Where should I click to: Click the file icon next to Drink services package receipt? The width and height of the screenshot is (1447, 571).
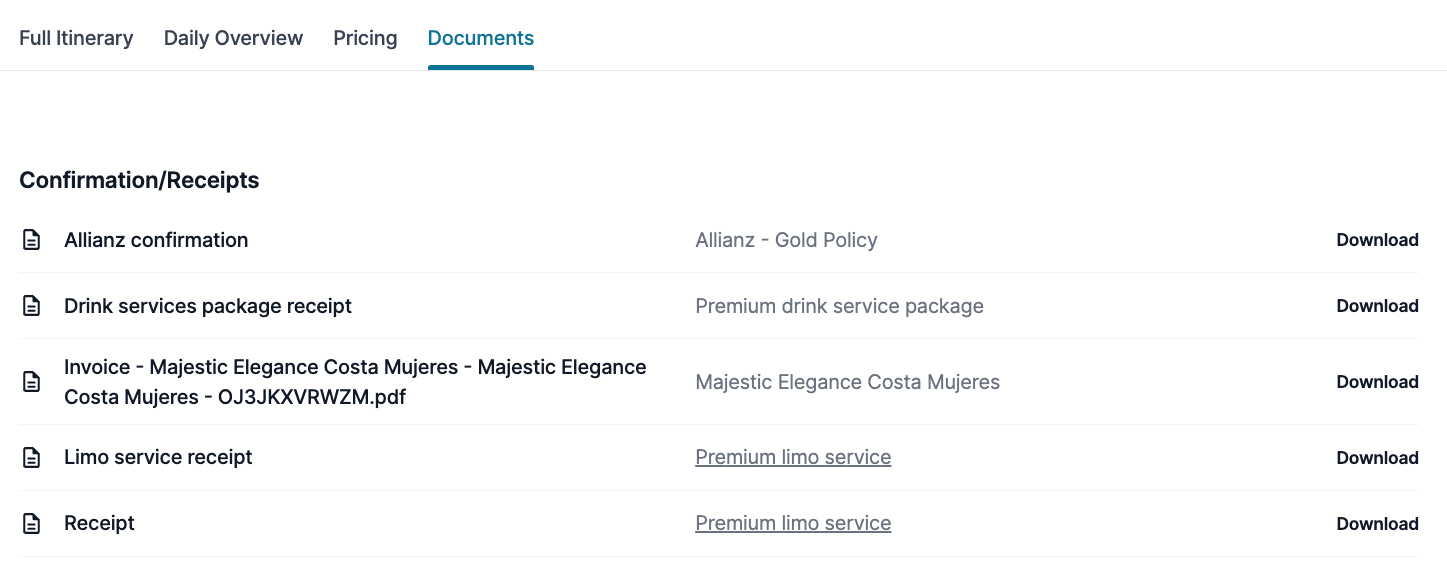tap(32, 306)
